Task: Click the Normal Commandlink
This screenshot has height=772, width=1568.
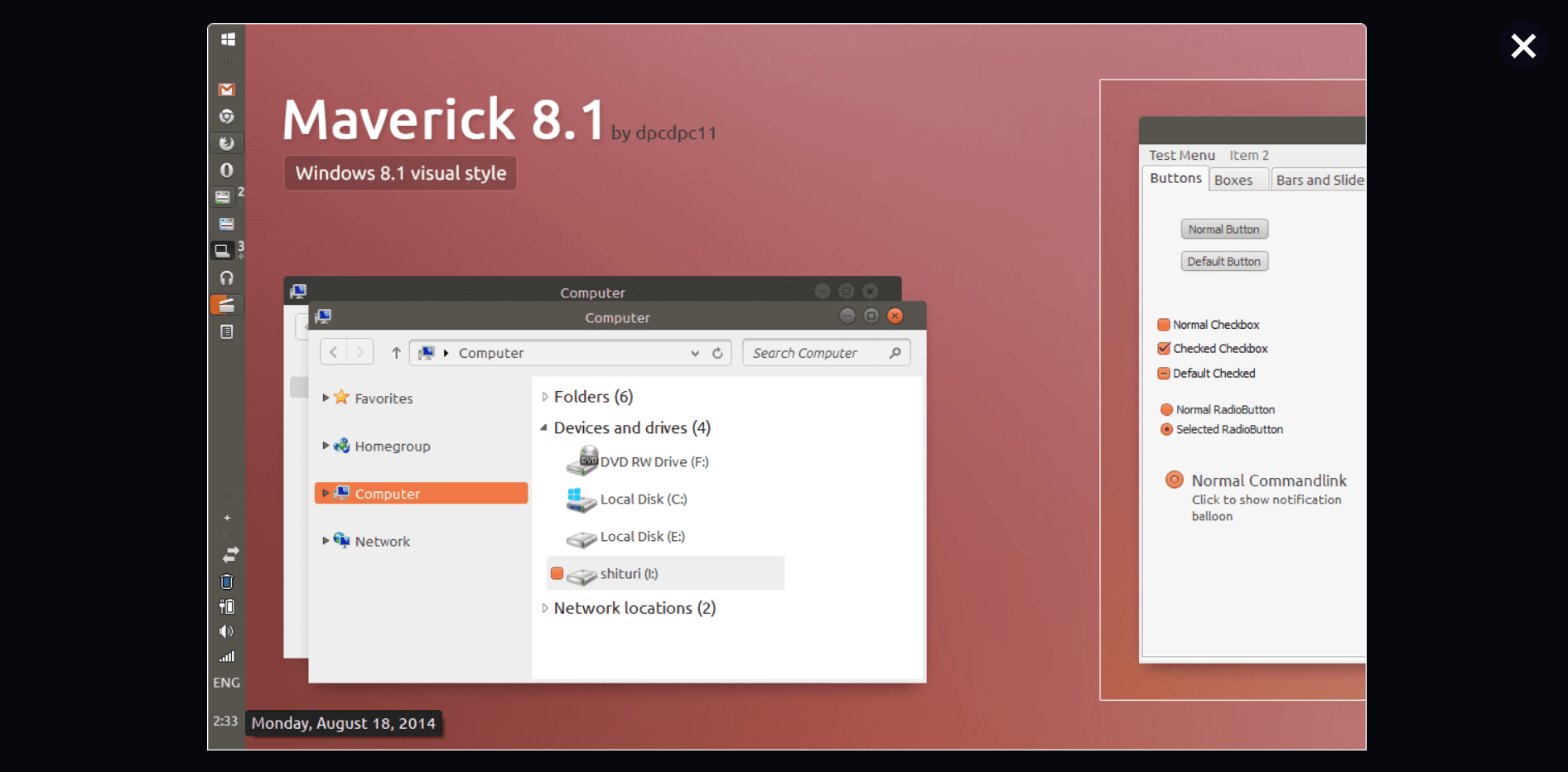Action: [x=1257, y=496]
